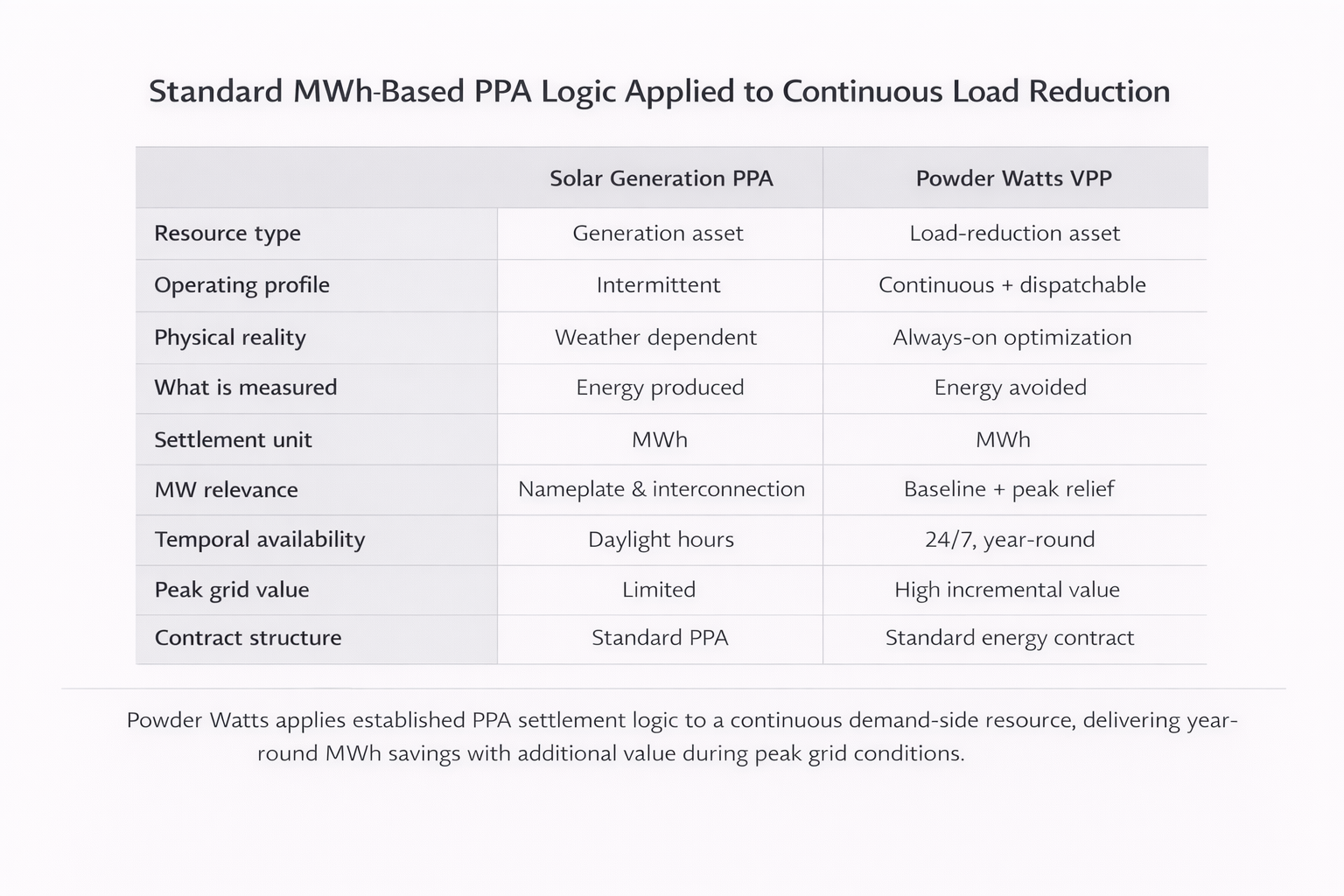Select the Nameplate & interconnection cell

tap(661, 489)
